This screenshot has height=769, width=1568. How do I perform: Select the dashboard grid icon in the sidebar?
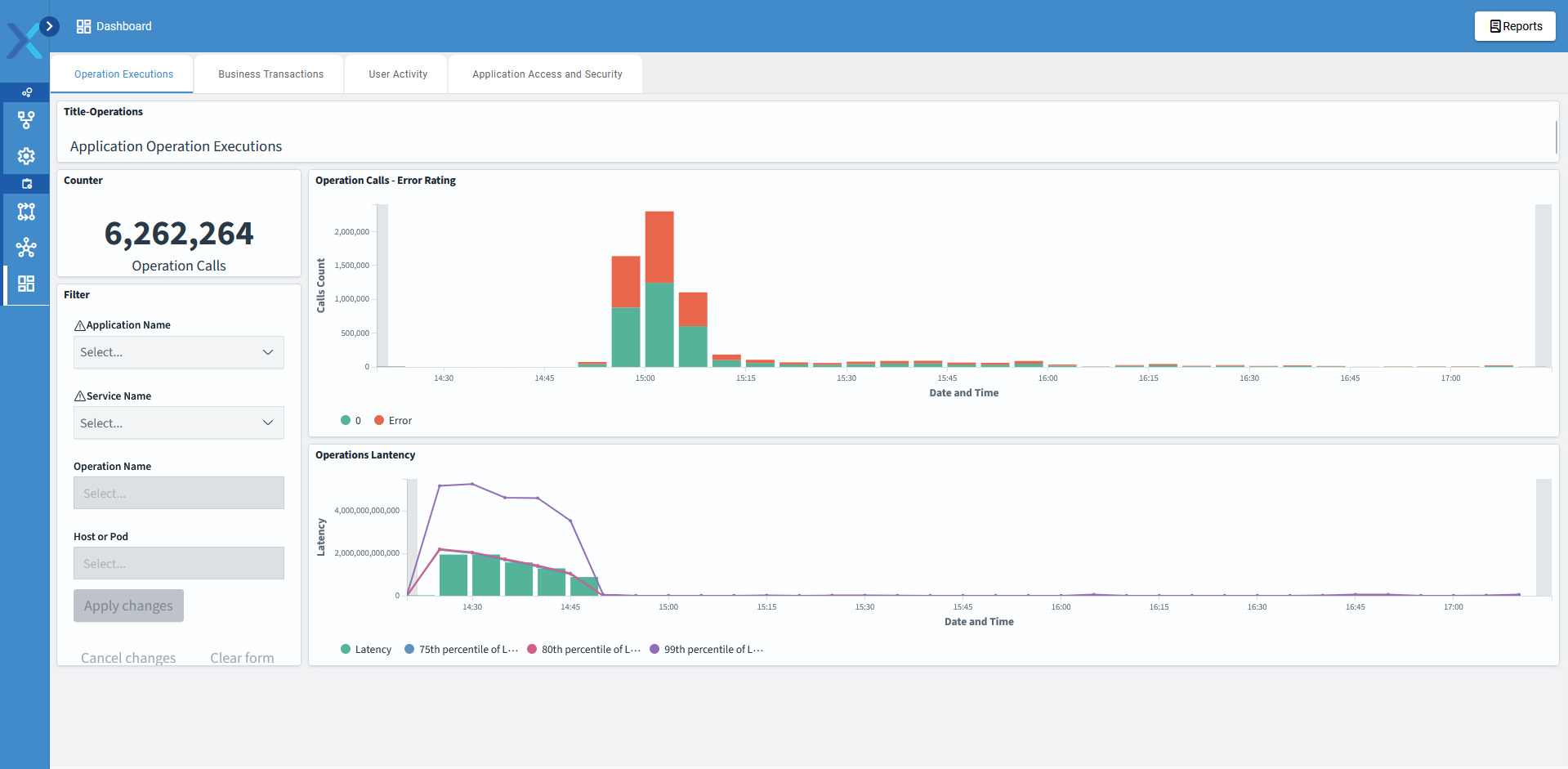tap(26, 284)
